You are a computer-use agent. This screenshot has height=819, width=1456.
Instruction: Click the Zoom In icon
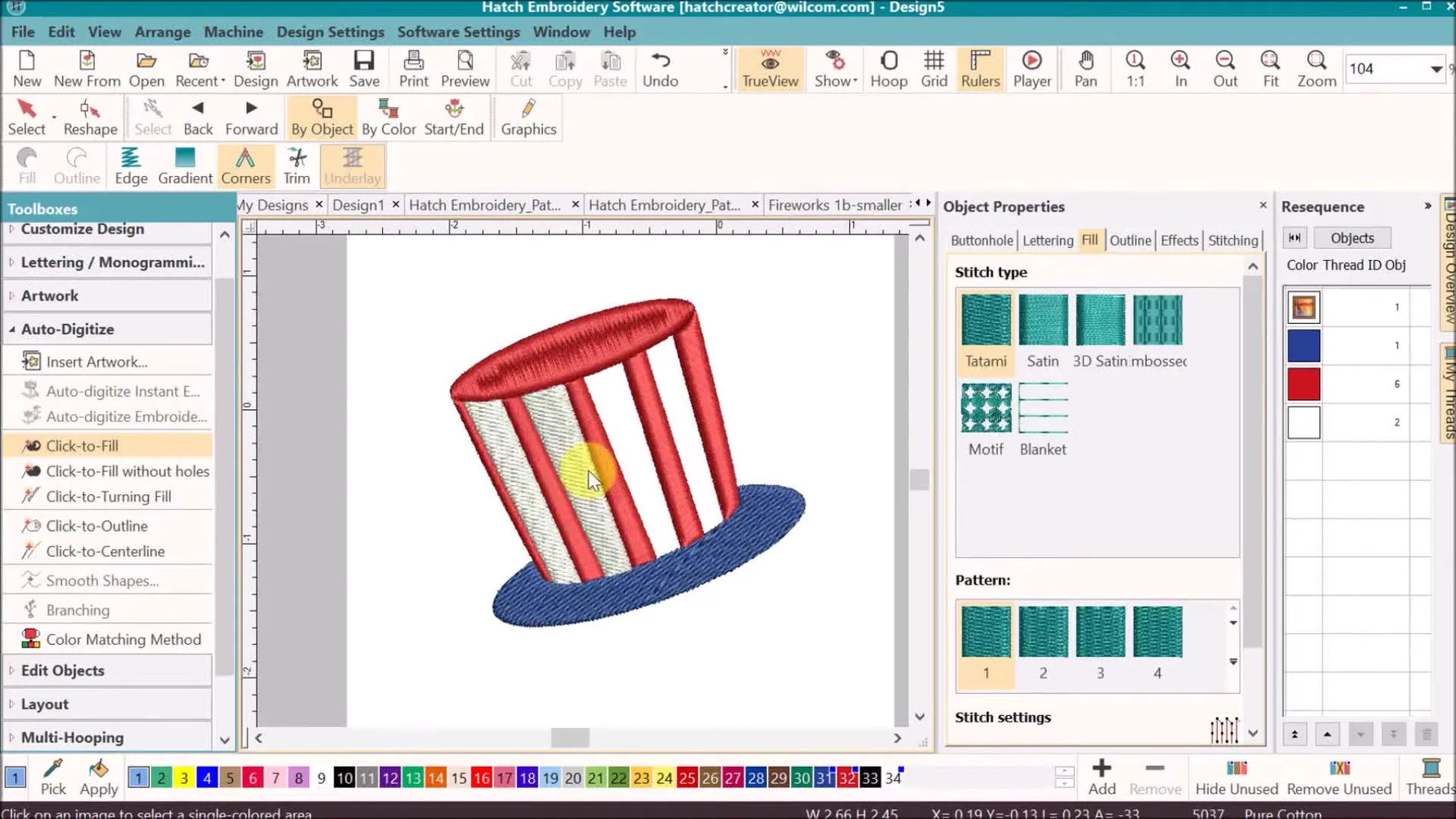pos(1180,69)
